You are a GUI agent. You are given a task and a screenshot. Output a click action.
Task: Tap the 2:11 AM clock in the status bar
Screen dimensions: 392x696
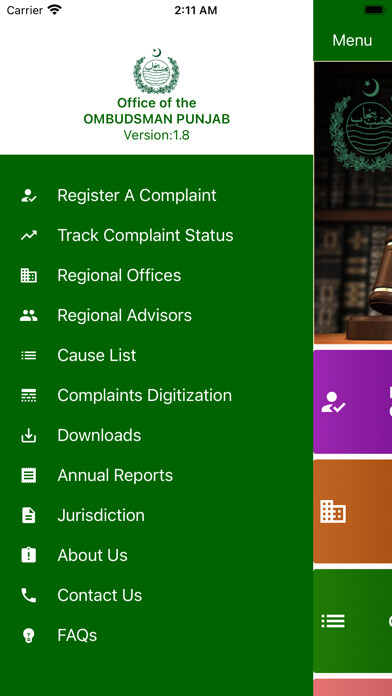[196, 10]
